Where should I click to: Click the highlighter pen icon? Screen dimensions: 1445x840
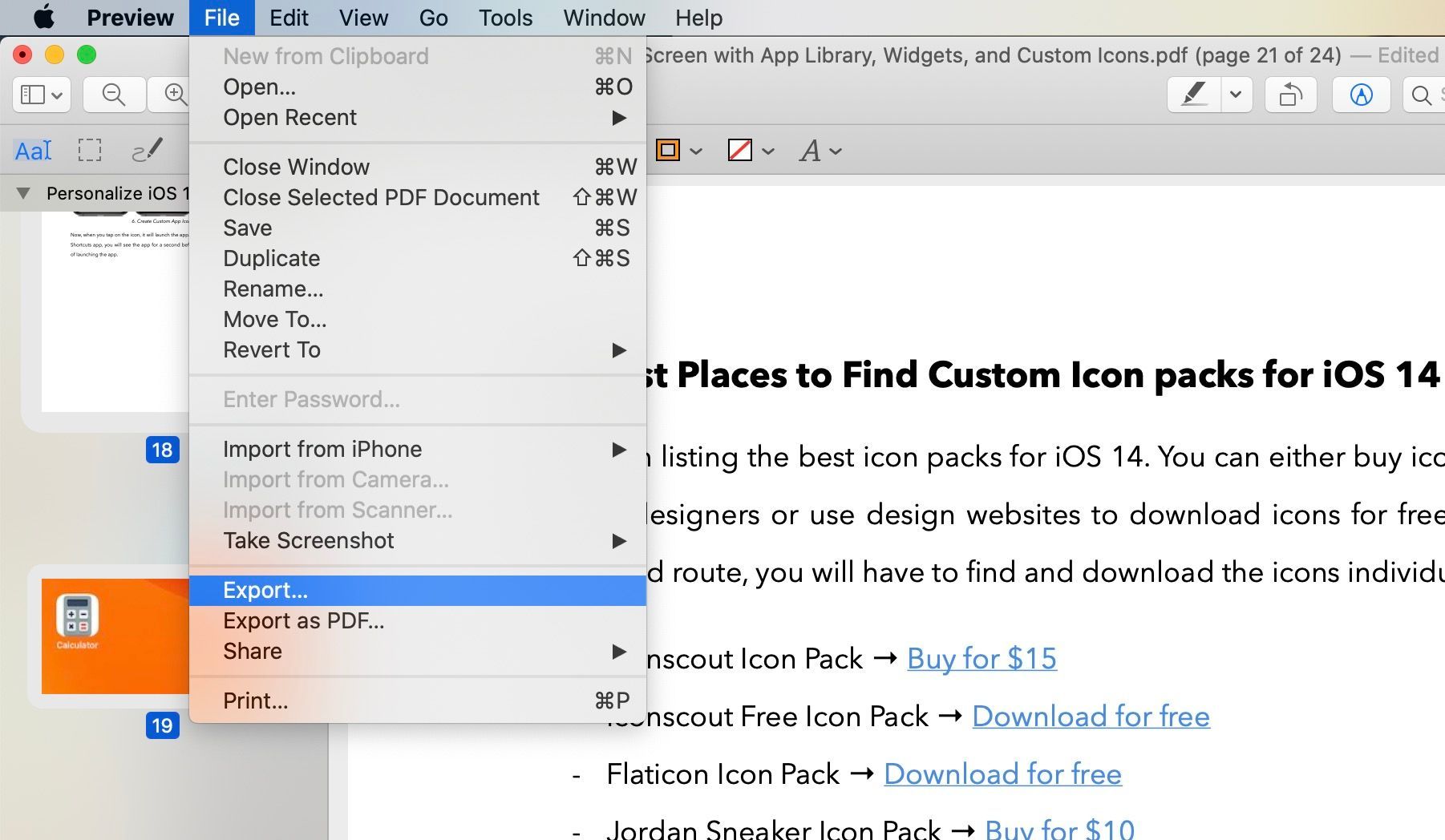(x=1194, y=95)
